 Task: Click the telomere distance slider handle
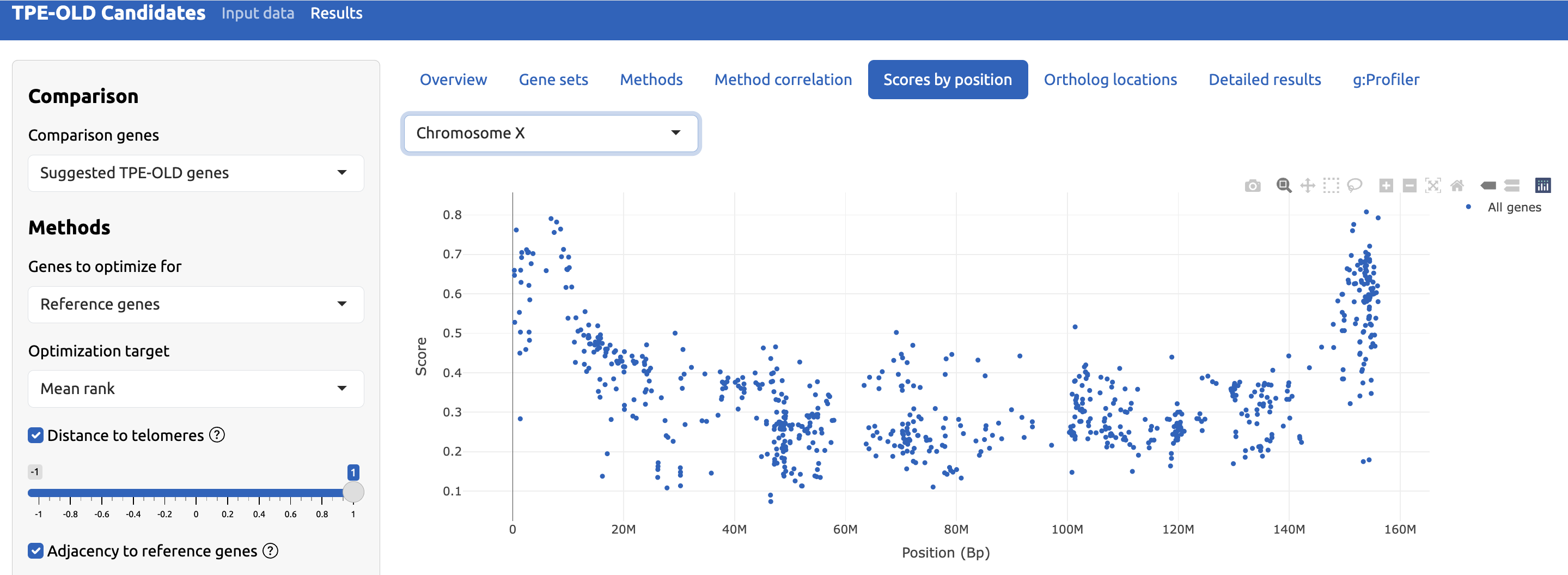pos(353,492)
